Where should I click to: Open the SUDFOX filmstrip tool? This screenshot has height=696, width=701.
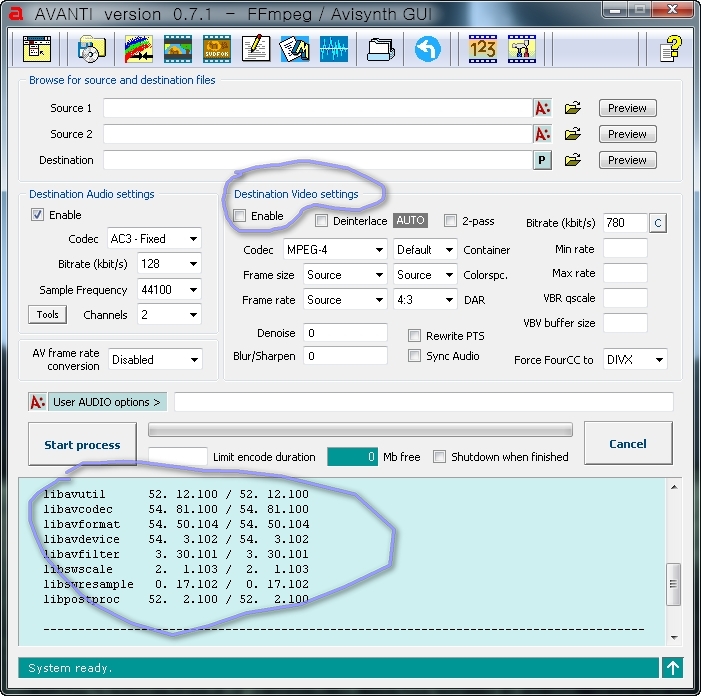pos(217,49)
